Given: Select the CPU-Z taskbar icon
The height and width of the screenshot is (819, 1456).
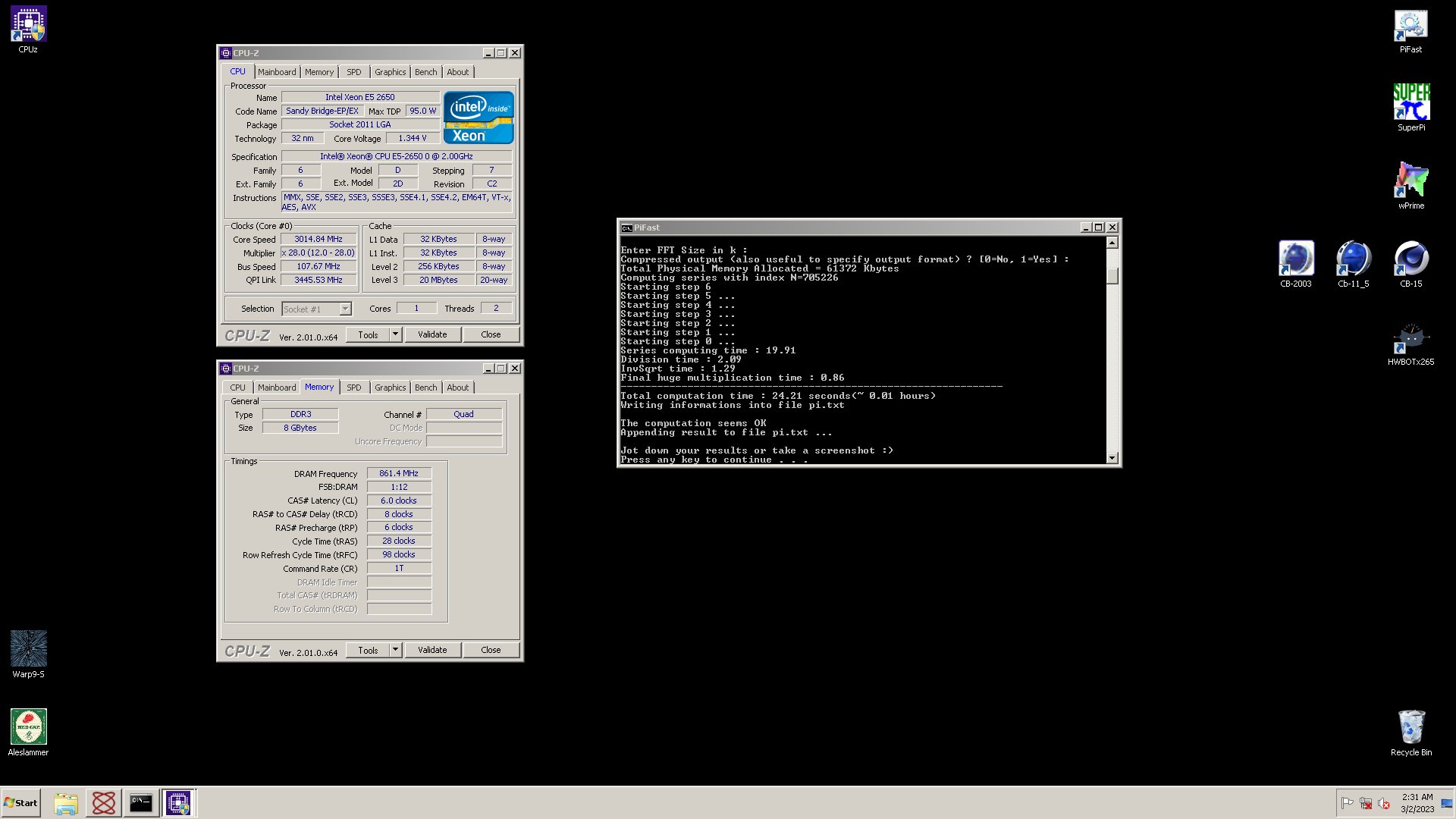Looking at the screenshot, I should pyautogui.click(x=179, y=803).
